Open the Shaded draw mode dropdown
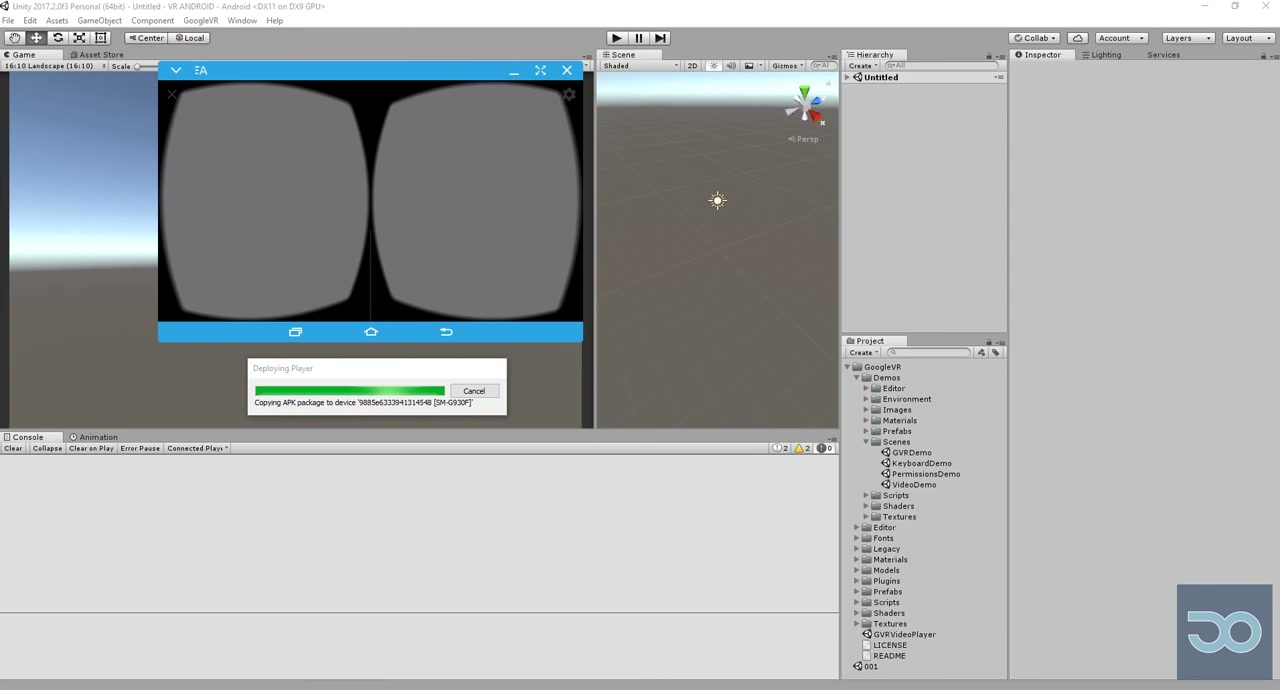This screenshot has height=690, width=1280. click(x=640, y=66)
